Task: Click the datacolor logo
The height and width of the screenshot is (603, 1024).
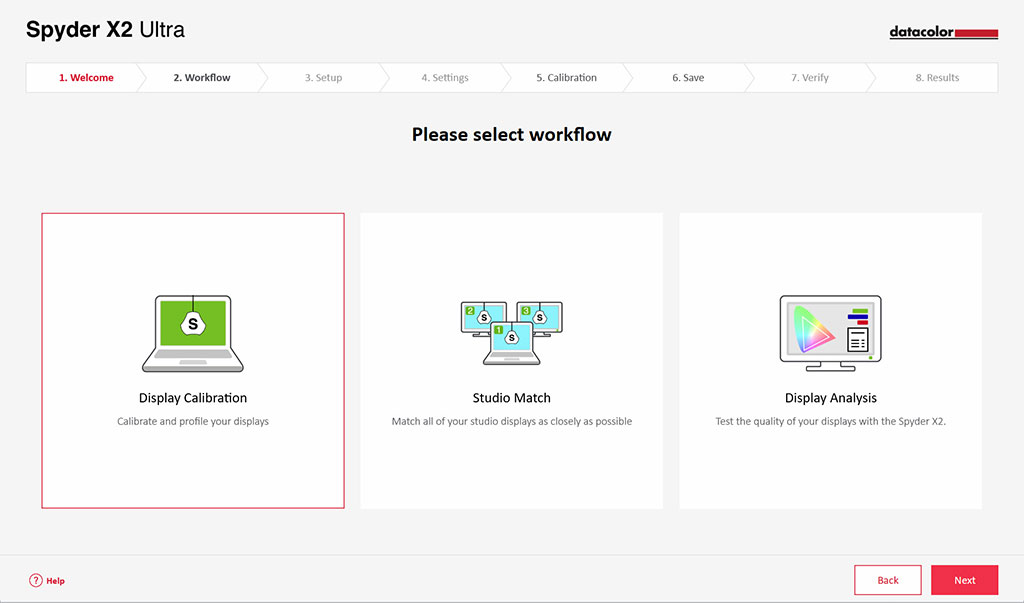Action: [x=944, y=32]
